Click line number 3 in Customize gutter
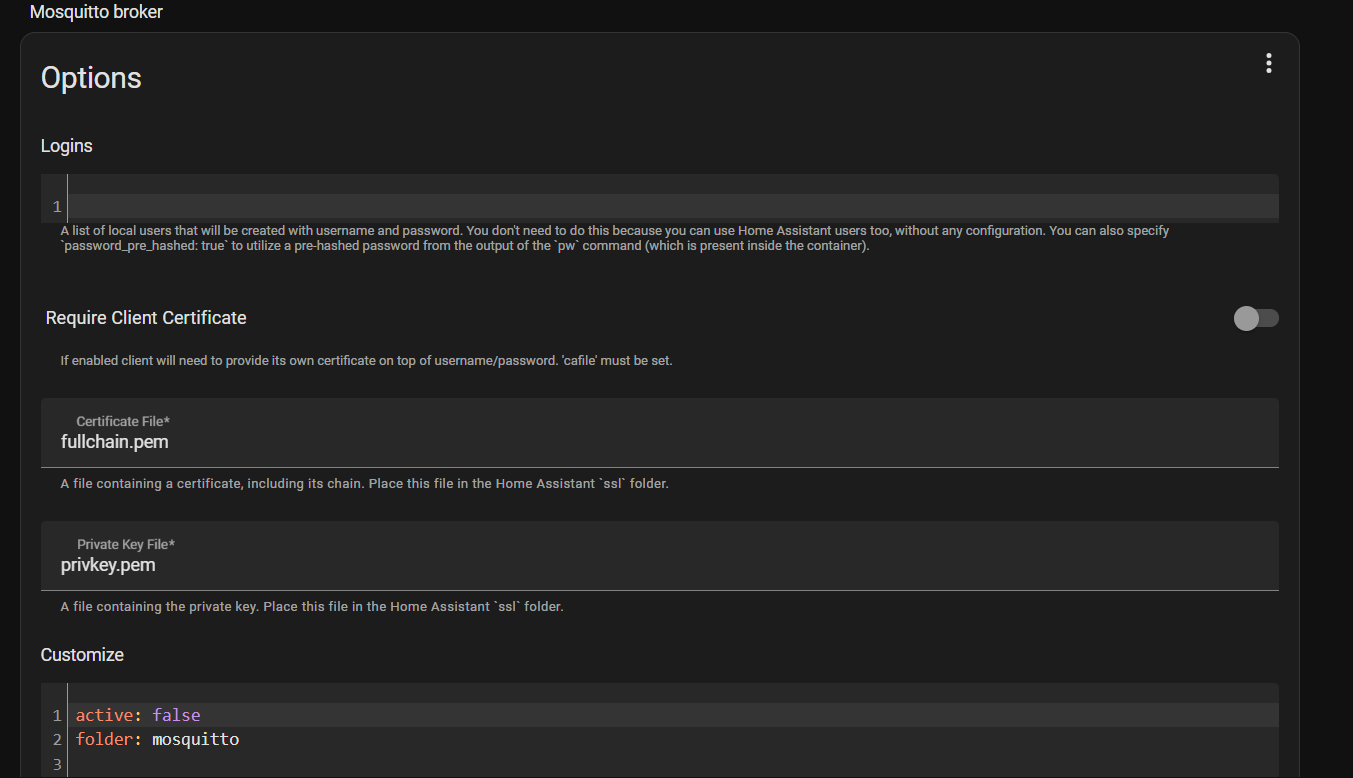This screenshot has height=778, width=1353. (x=57, y=765)
